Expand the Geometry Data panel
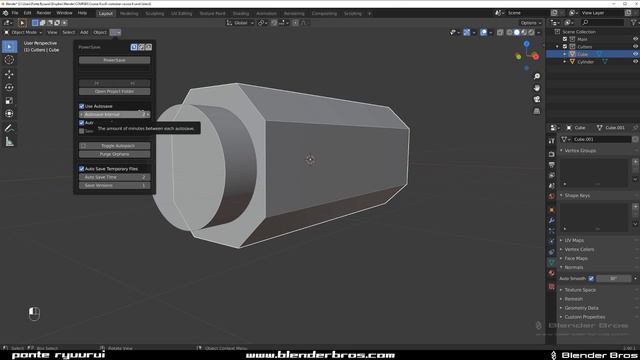640x360 pixels. click(581, 308)
